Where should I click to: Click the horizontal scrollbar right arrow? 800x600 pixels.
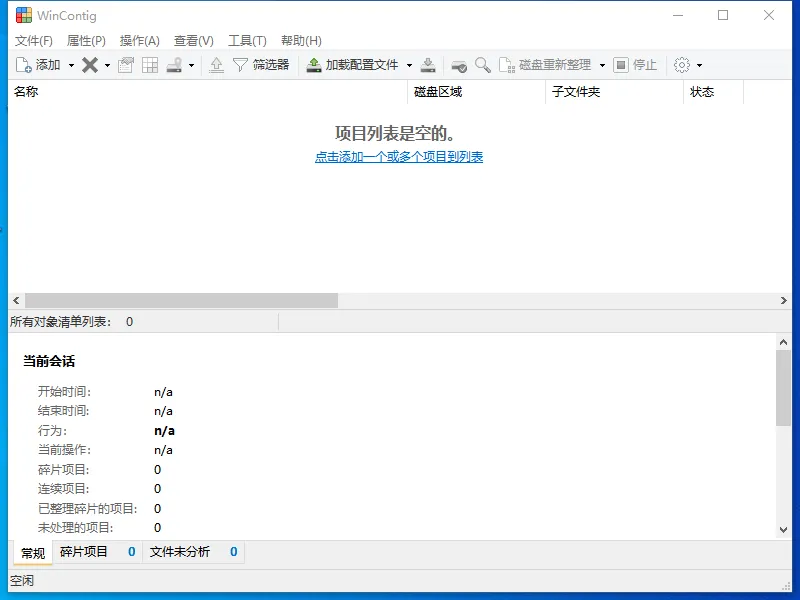785,300
